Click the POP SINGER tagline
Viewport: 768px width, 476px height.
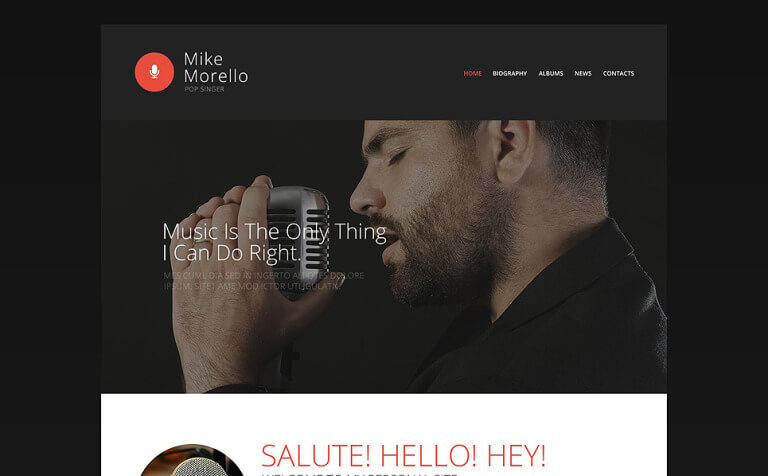pyautogui.click(x=204, y=89)
